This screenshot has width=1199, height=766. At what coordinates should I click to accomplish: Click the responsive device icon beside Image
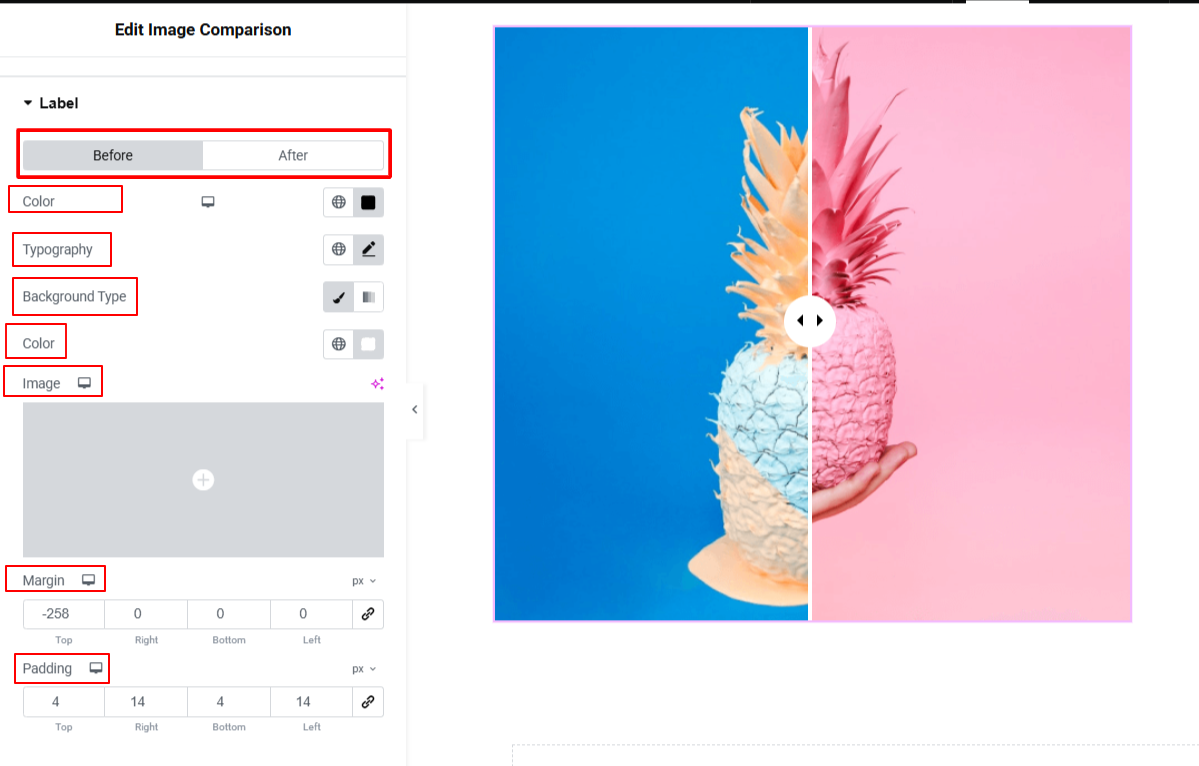point(85,383)
